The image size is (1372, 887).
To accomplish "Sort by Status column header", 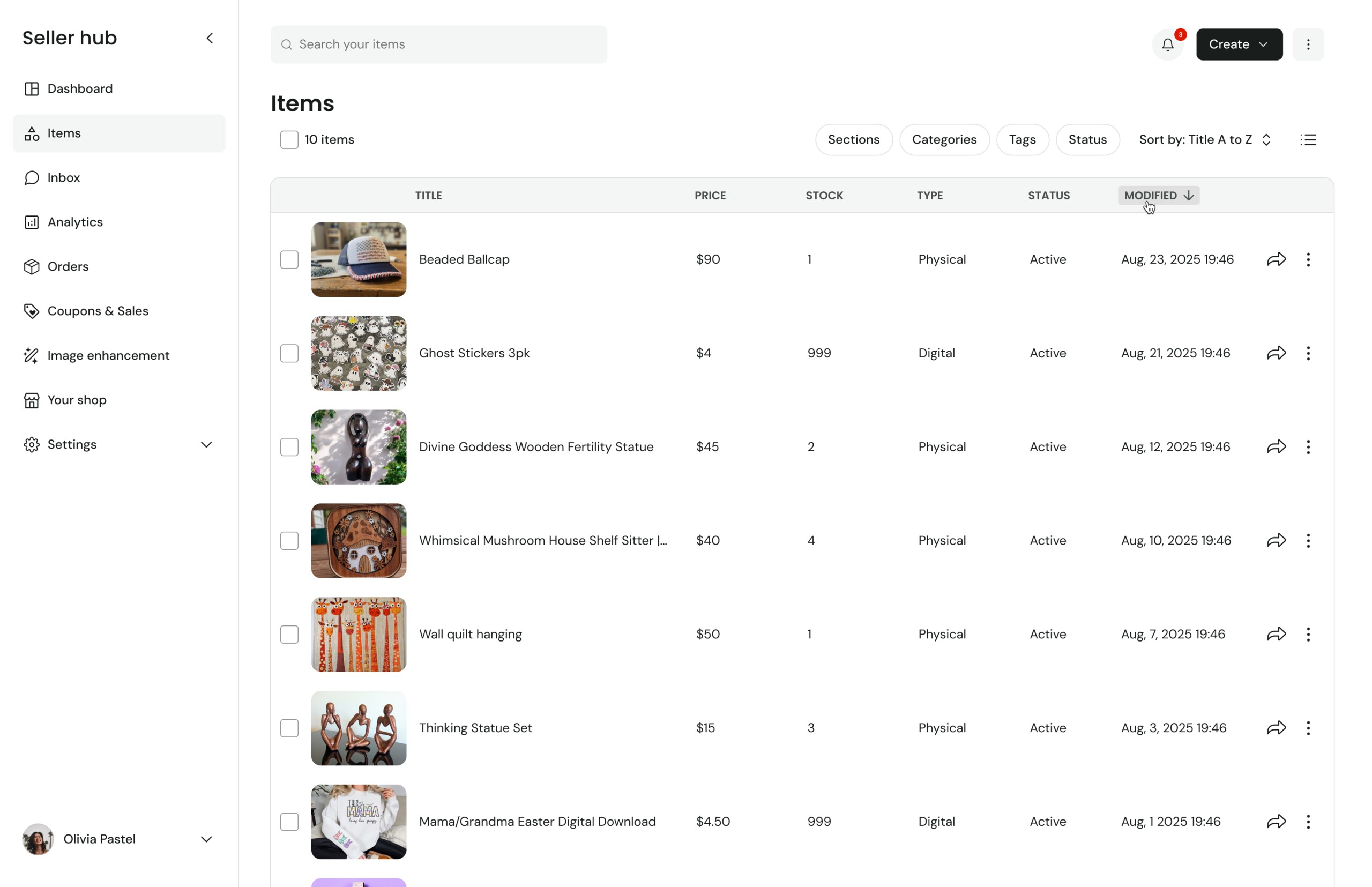I will point(1049,196).
